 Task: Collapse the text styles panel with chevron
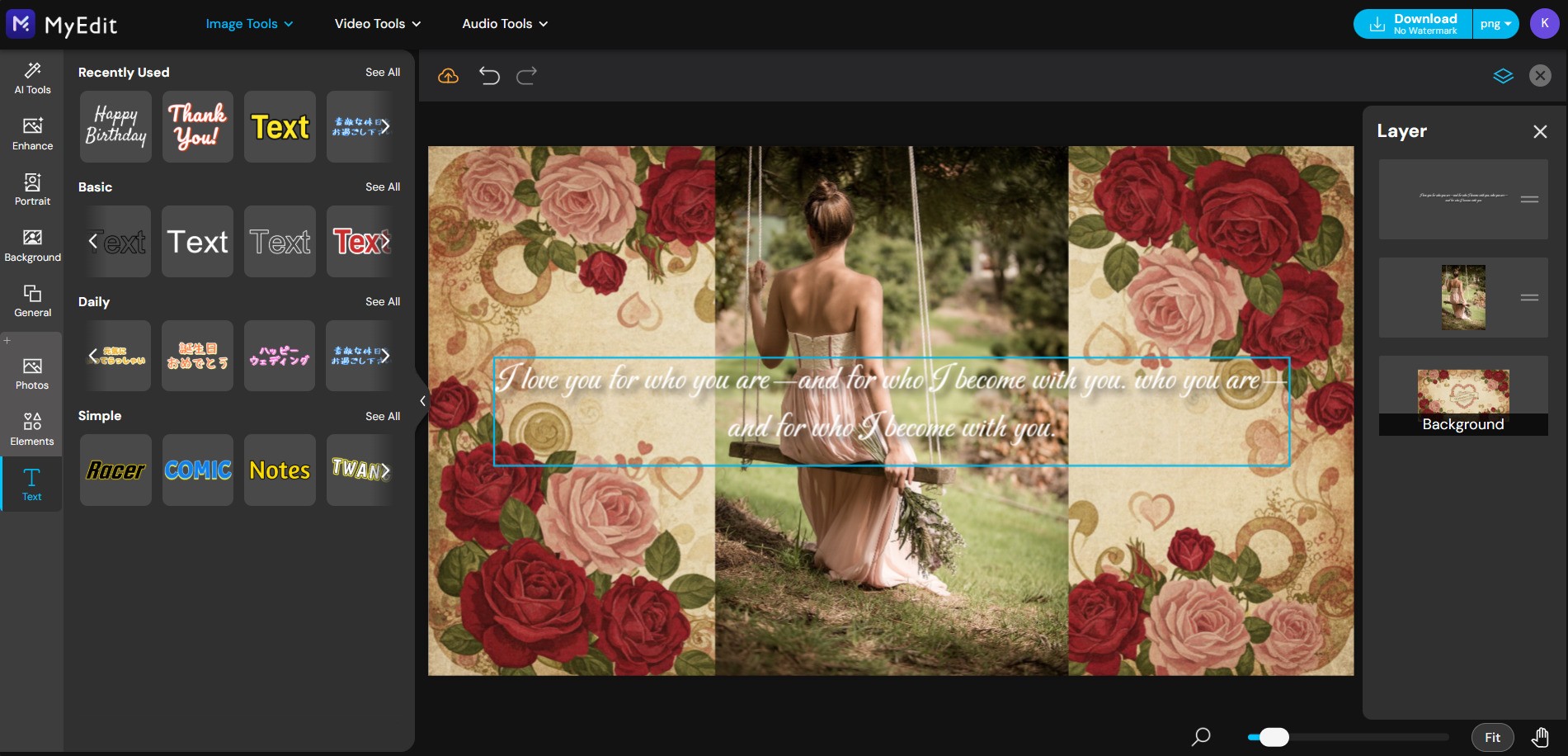click(x=422, y=400)
